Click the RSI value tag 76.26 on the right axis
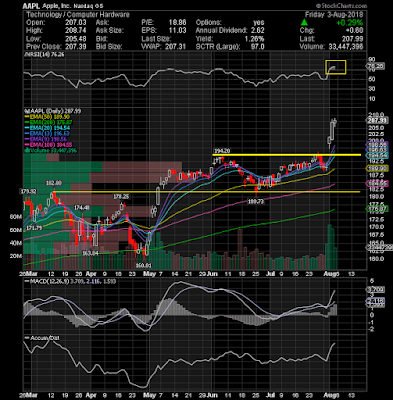 click(x=376, y=66)
